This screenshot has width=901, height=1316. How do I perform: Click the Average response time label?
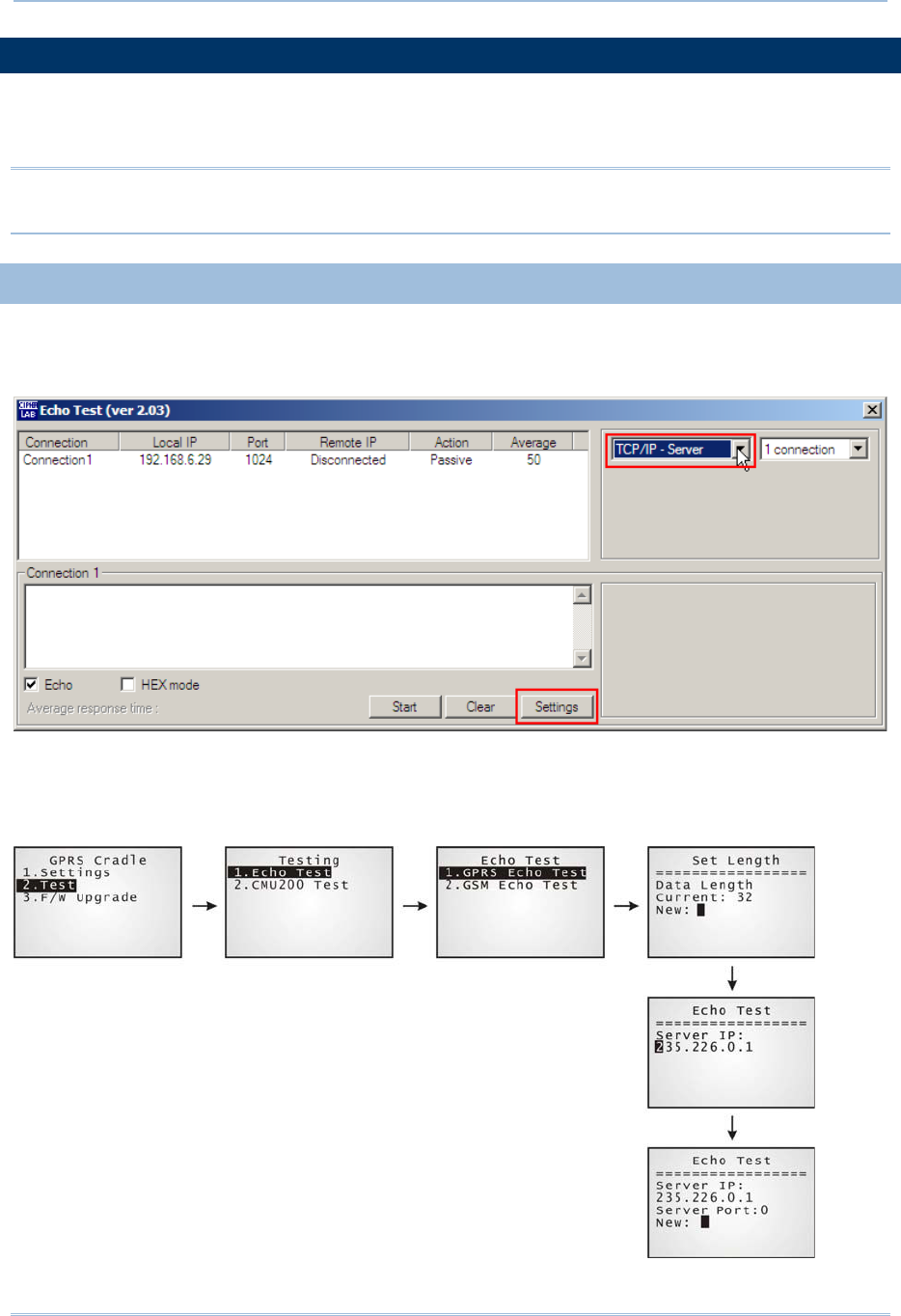93,708
